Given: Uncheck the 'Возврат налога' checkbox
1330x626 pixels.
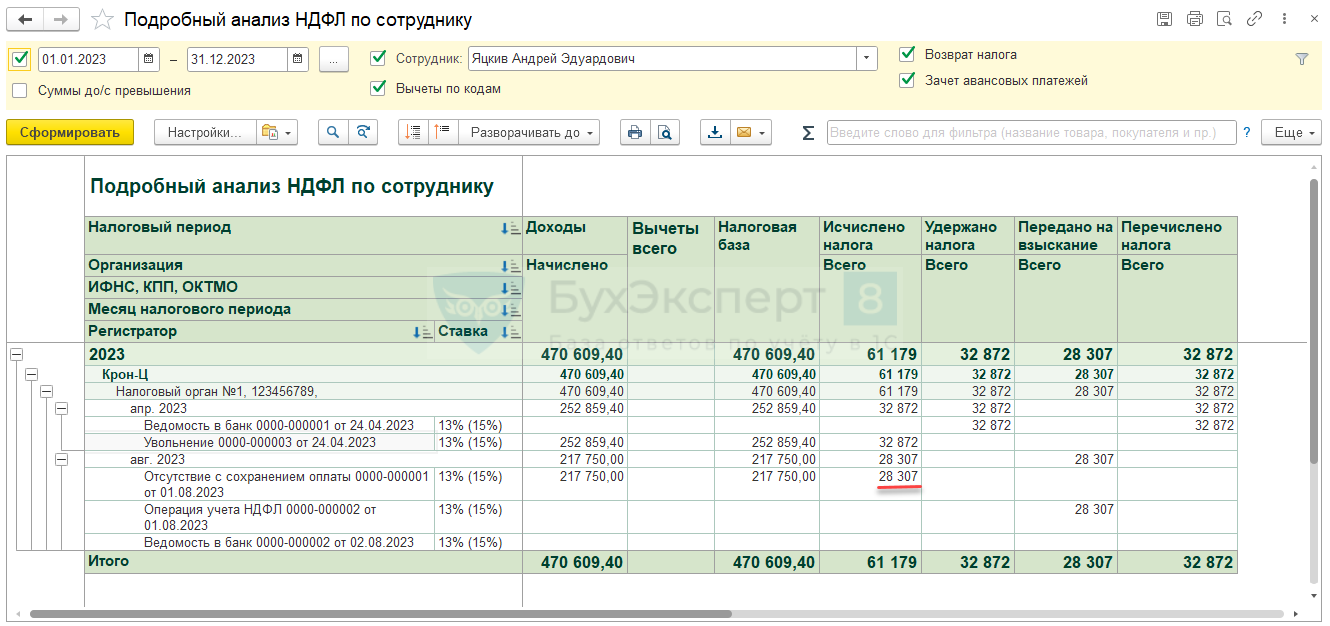Looking at the screenshot, I should (907, 54).
